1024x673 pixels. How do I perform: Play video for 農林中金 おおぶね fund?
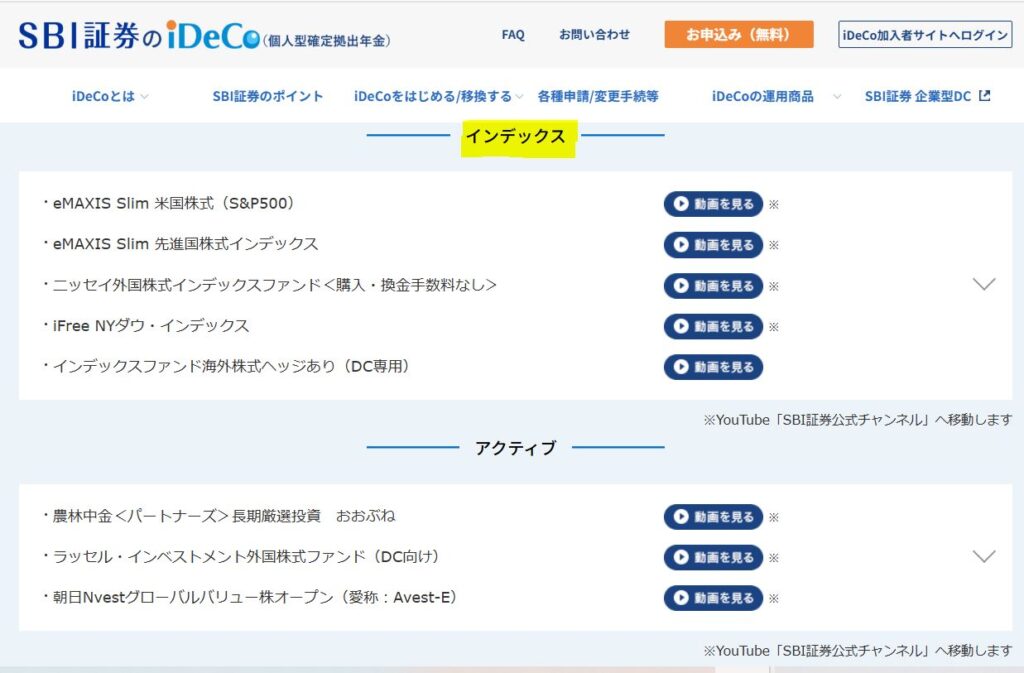tap(713, 517)
